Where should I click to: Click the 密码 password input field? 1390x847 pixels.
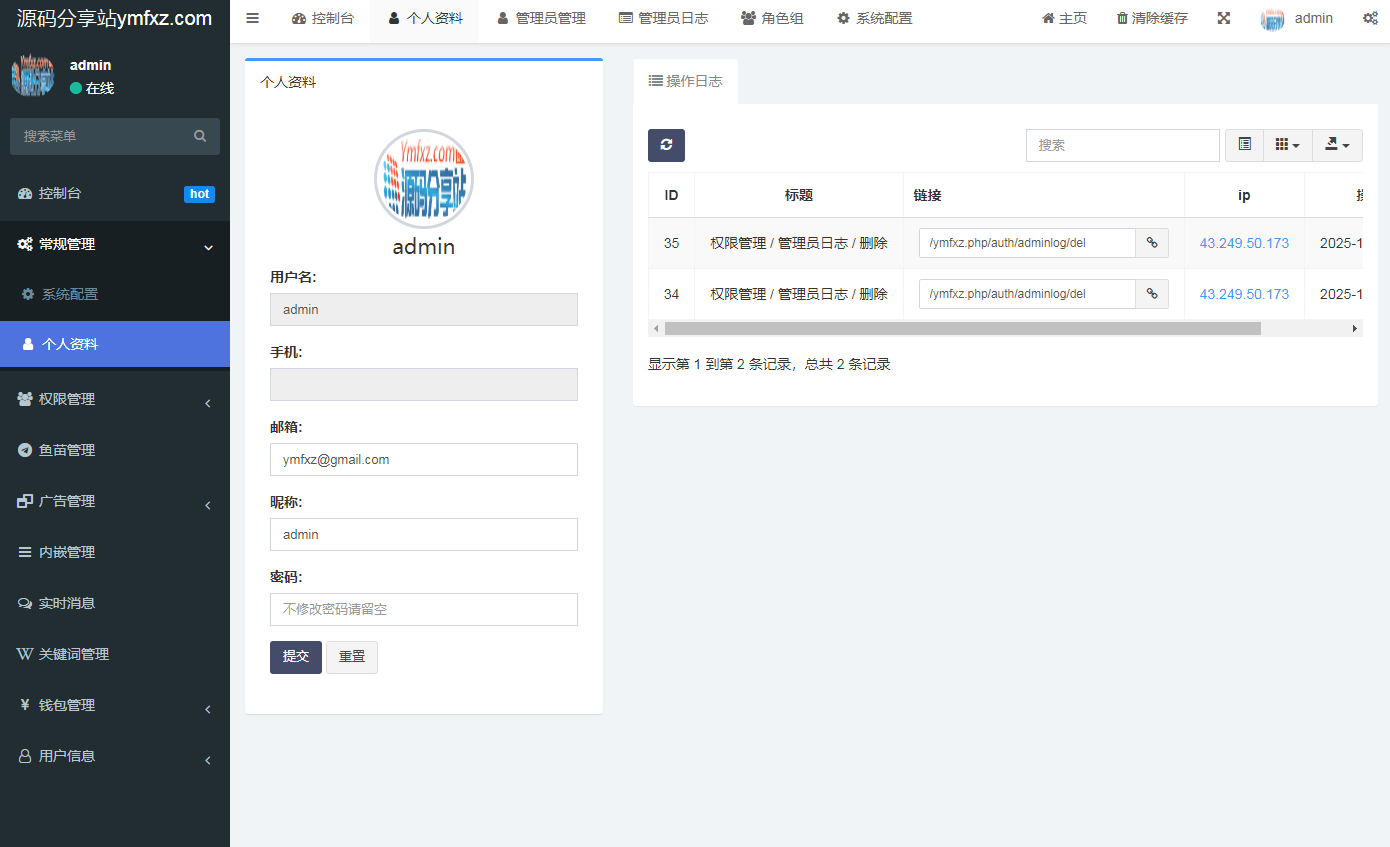[x=424, y=609]
